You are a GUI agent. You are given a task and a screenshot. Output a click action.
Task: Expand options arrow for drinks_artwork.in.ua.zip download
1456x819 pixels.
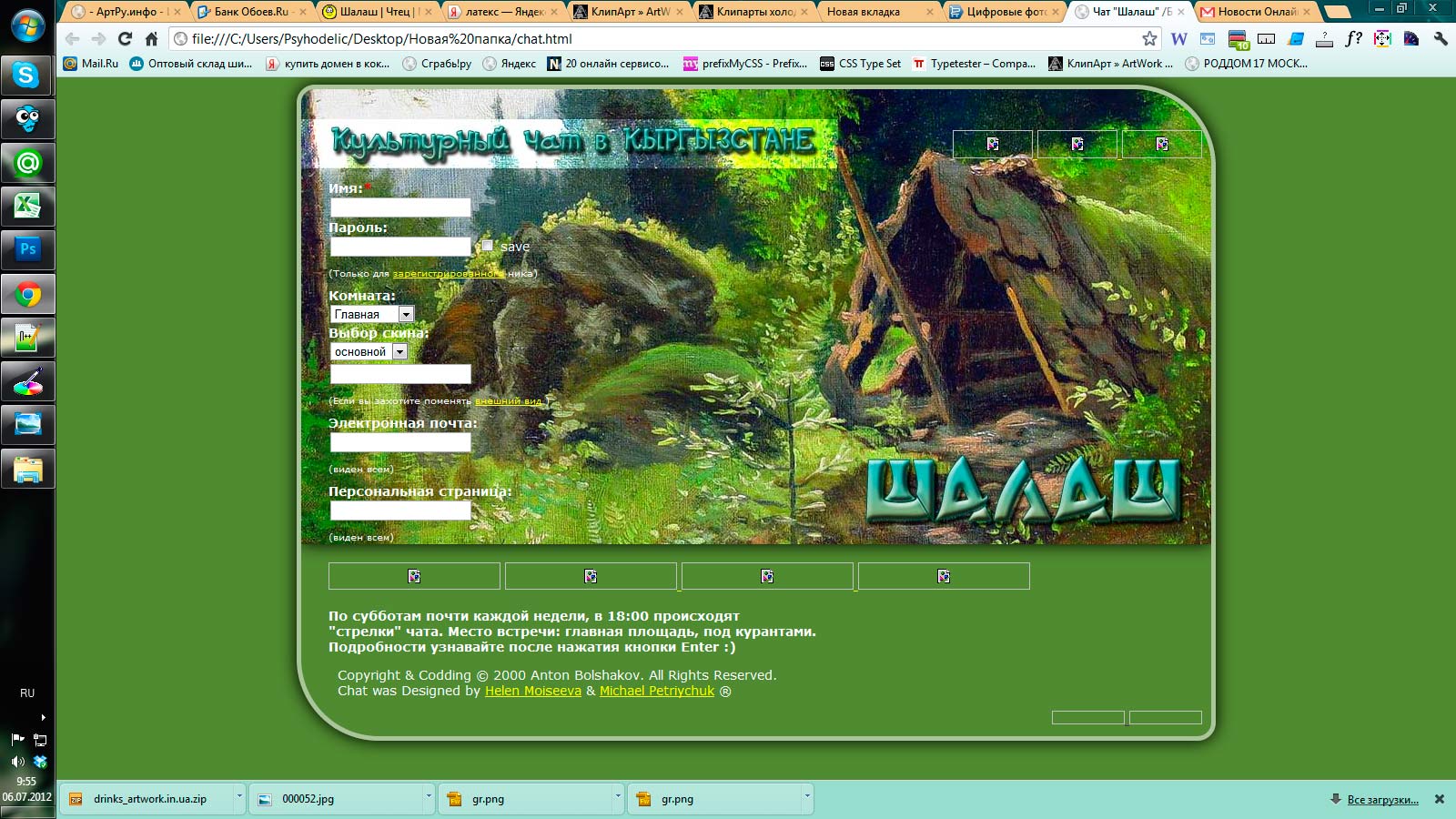click(x=239, y=797)
